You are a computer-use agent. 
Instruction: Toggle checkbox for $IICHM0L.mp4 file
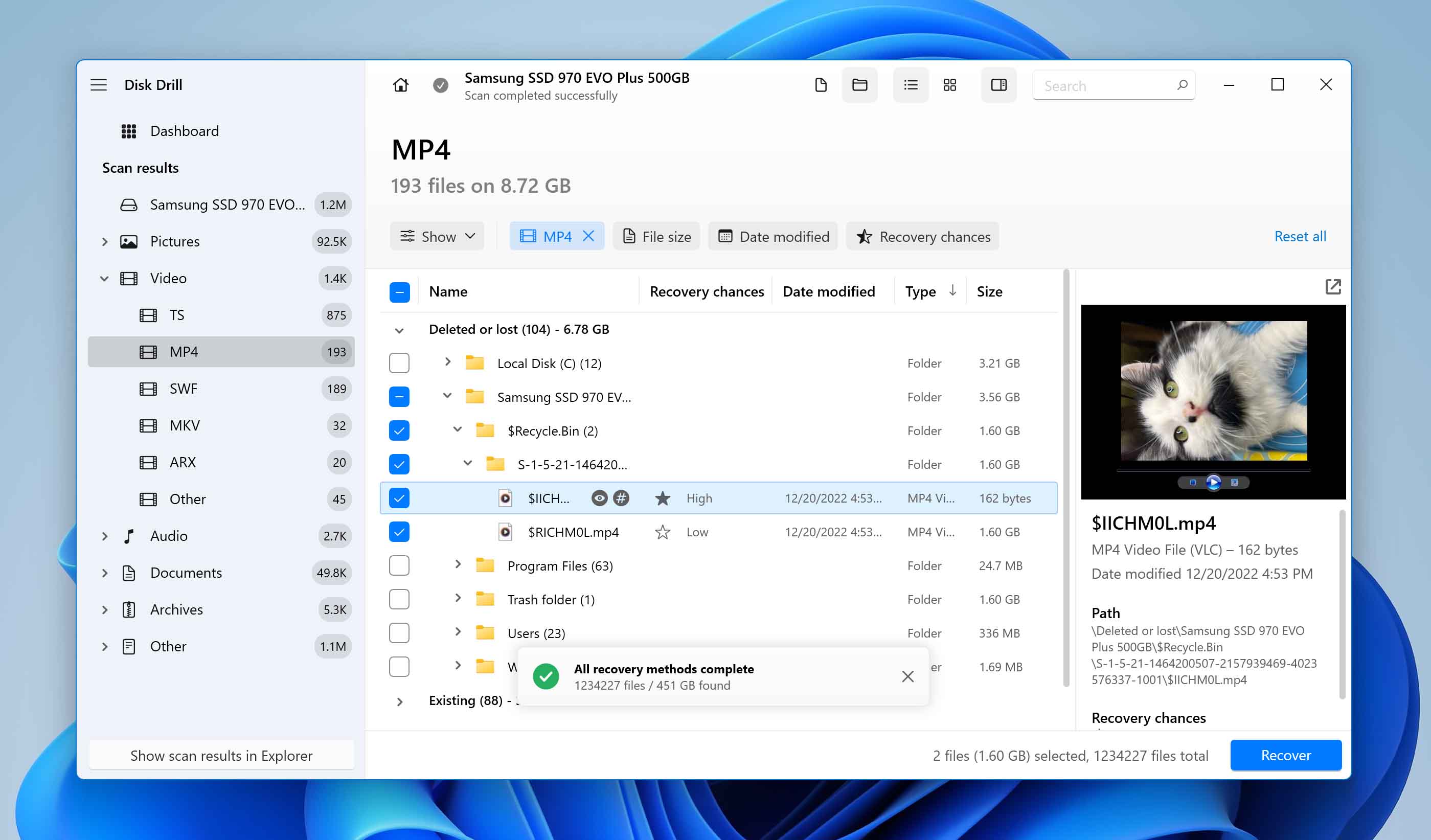tap(399, 498)
